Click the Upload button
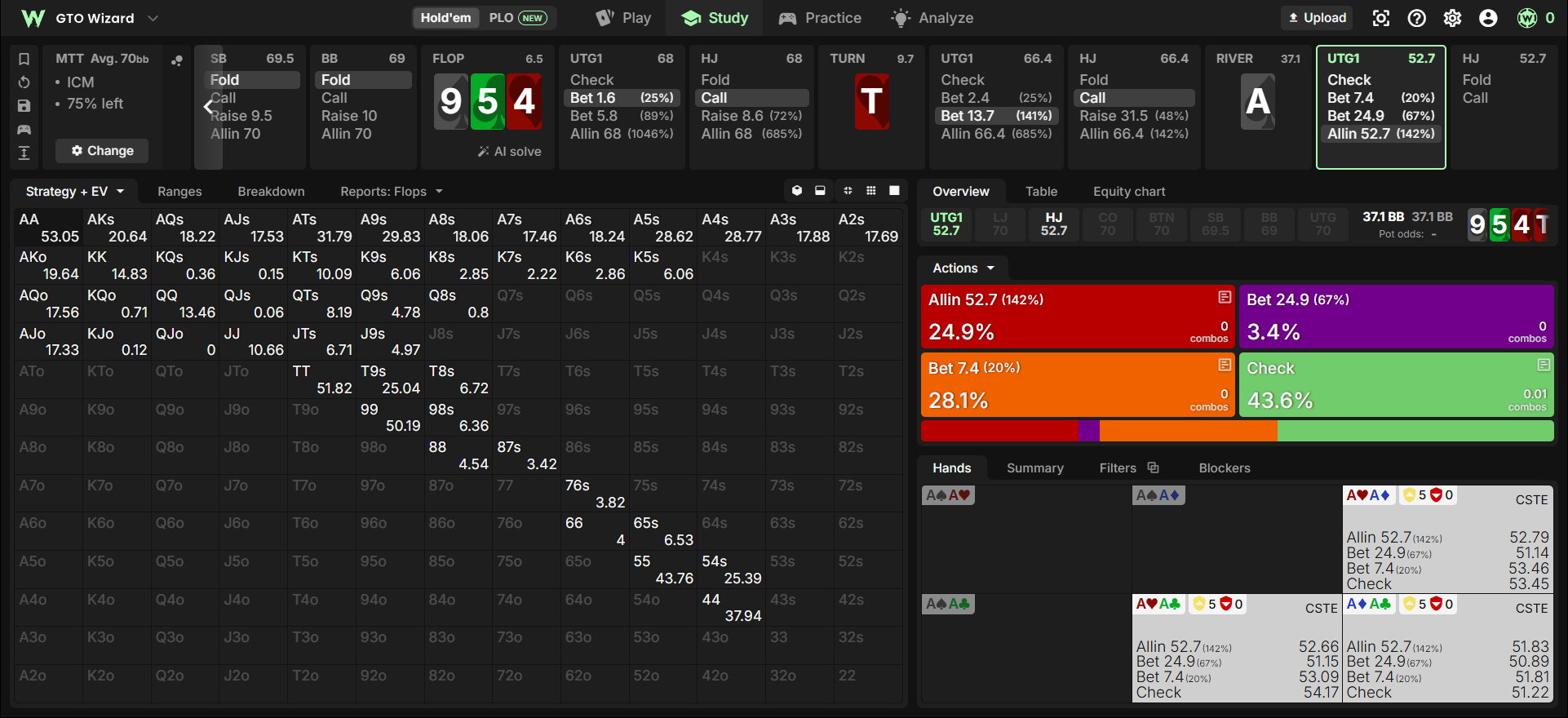 pos(1317,18)
